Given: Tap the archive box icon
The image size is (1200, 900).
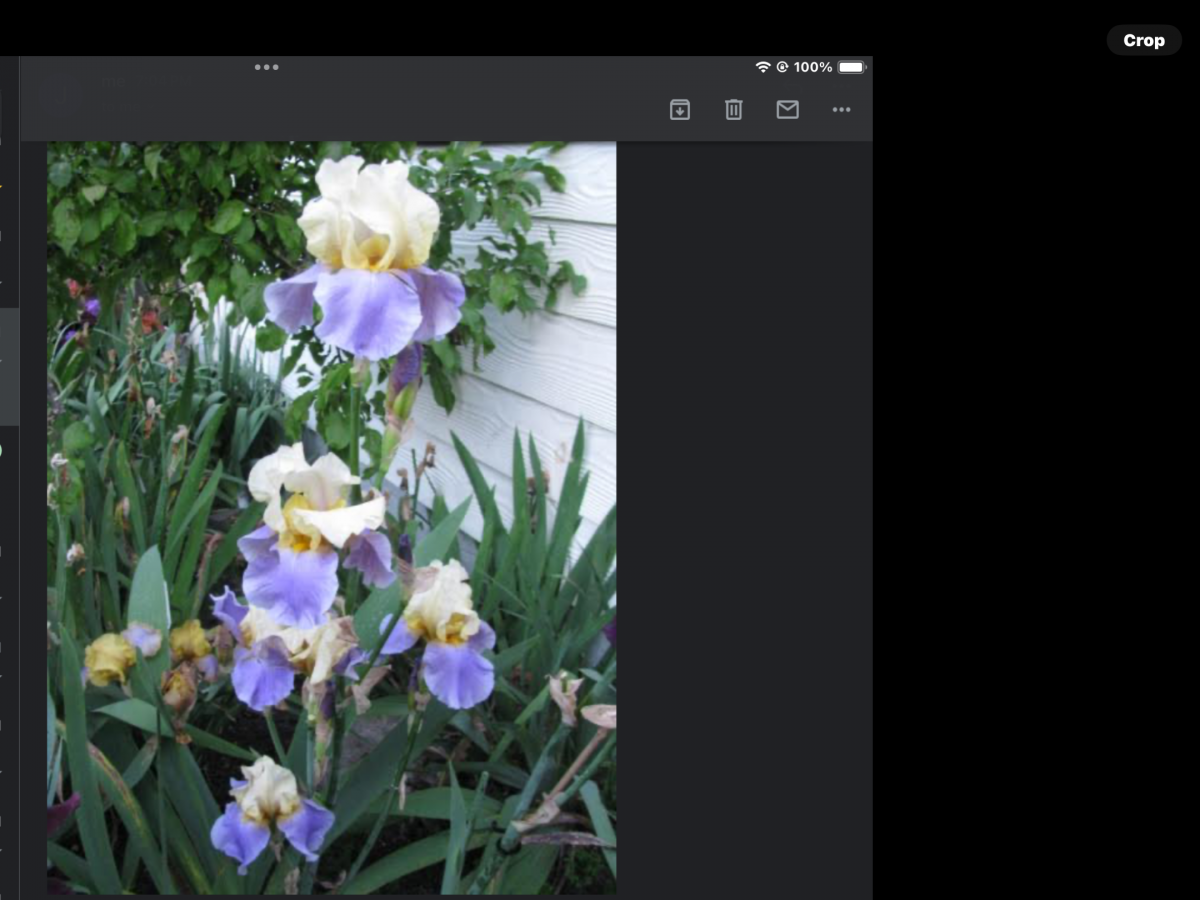Looking at the screenshot, I should coord(680,110).
